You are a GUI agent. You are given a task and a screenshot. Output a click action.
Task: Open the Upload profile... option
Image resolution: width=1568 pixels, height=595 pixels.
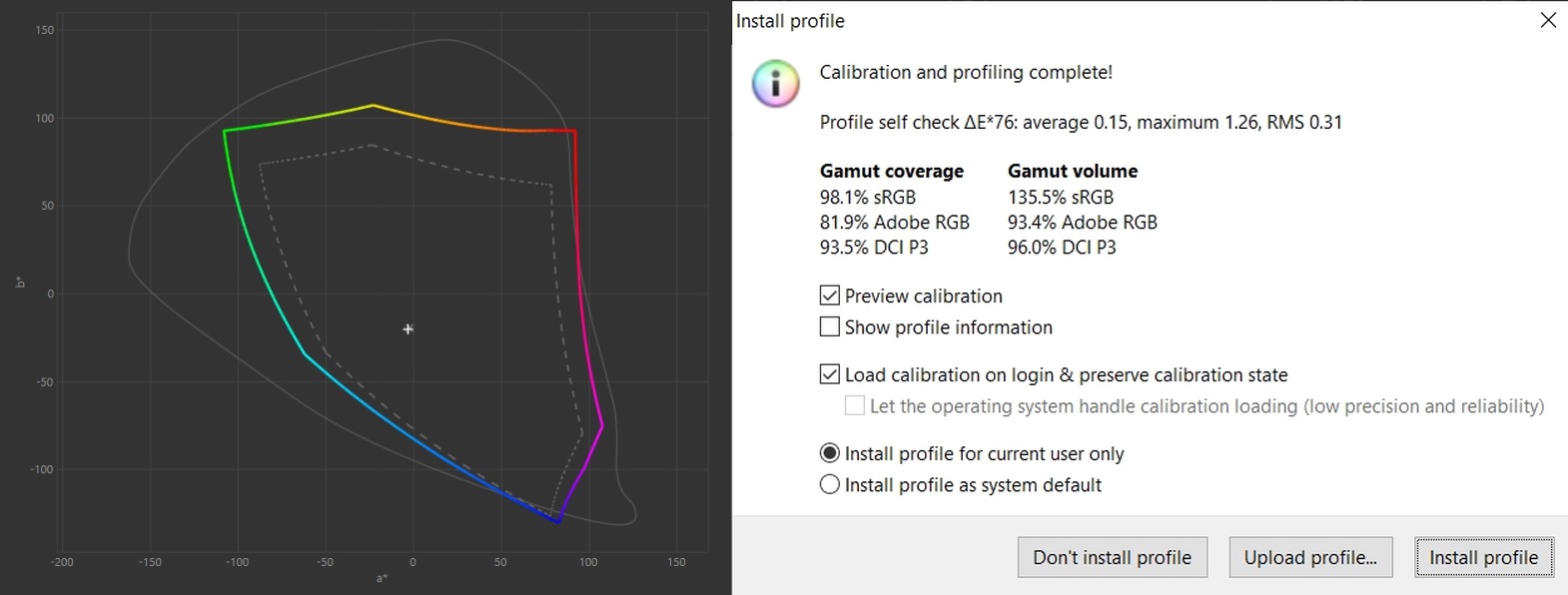pos(1310,557)
